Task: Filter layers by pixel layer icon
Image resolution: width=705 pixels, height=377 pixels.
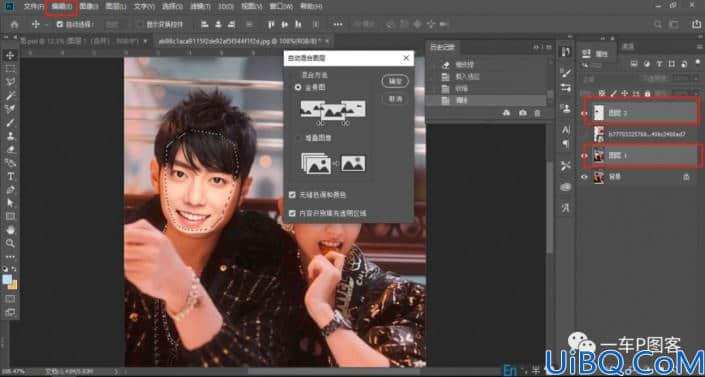Action: [x=634, y=64]
